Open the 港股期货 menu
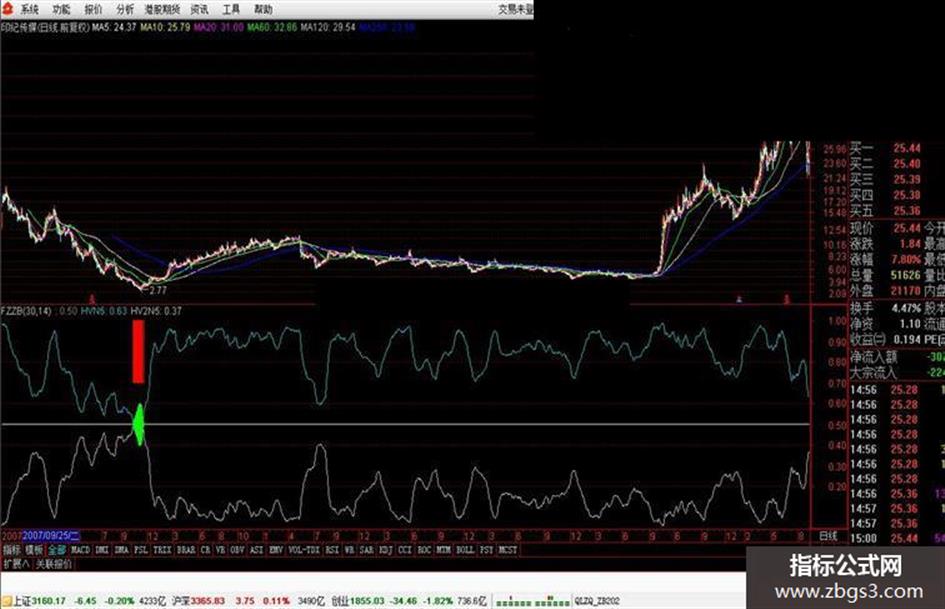945x609 pixels. pos(163,9)
